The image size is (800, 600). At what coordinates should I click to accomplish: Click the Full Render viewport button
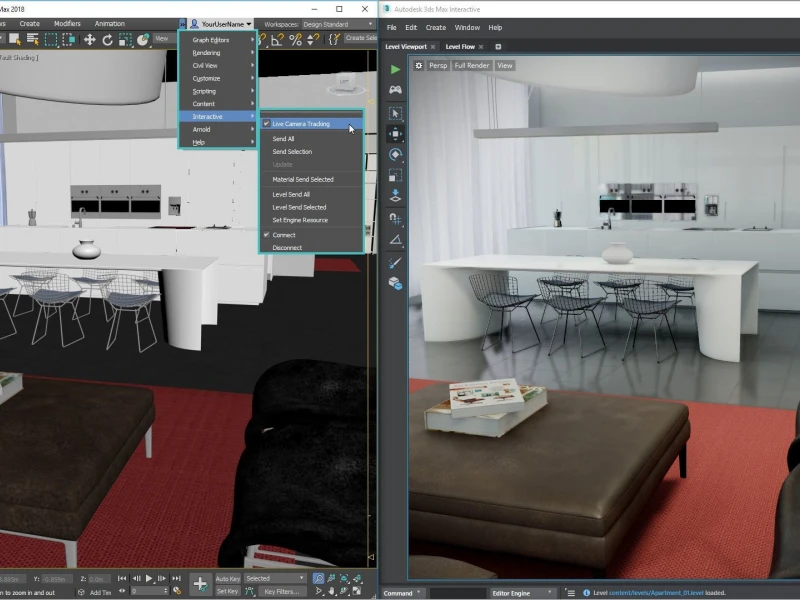(x=471, y=65)
